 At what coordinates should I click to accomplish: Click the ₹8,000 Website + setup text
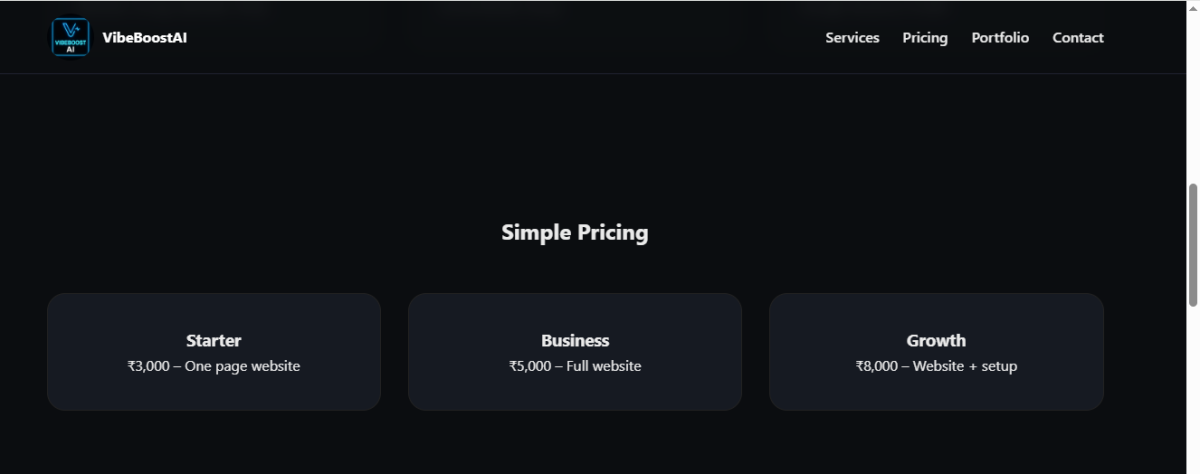click(936, 366)
